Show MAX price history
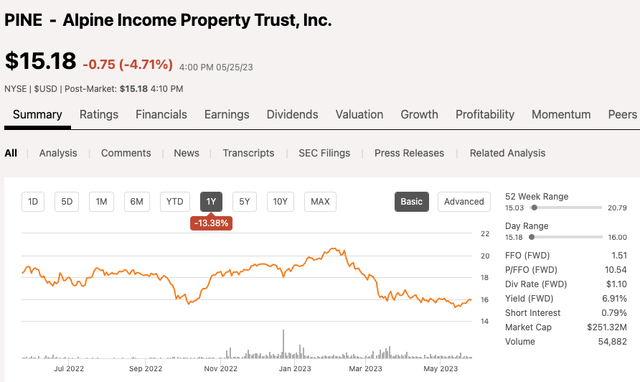The image size is (640, 382). pyautogui.click(x=320, y=202)
